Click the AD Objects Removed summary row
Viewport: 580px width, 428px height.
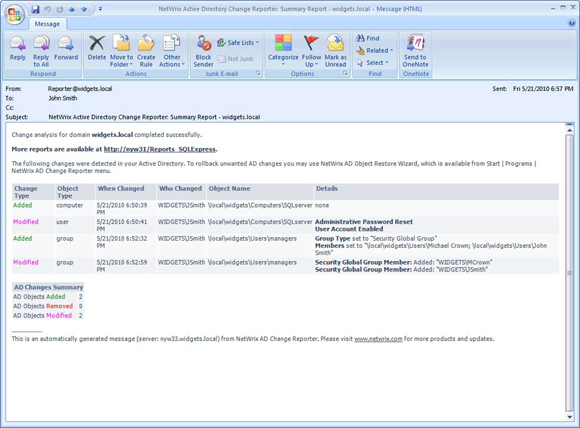pyautogui.click(x=48, y=306)
